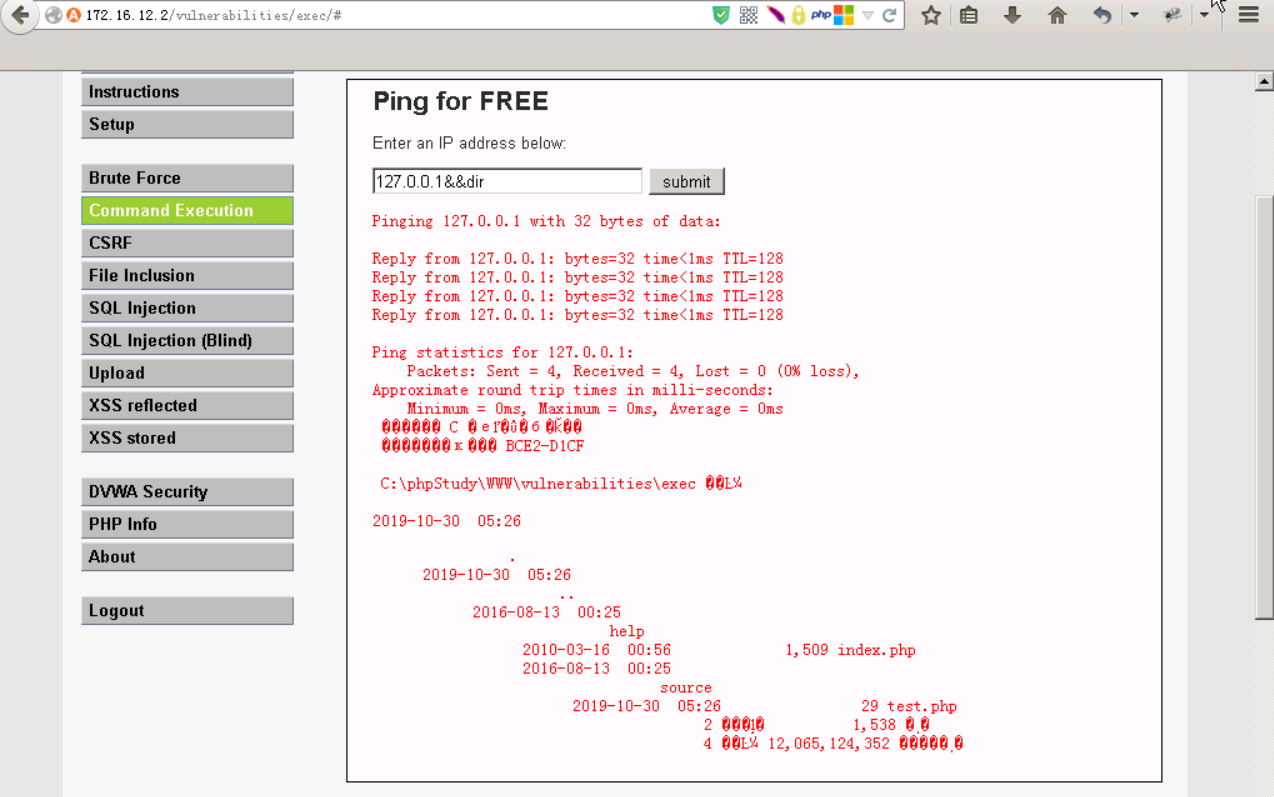Click the yellow padlock icon

pyautogui.click(x=798, y=15)
